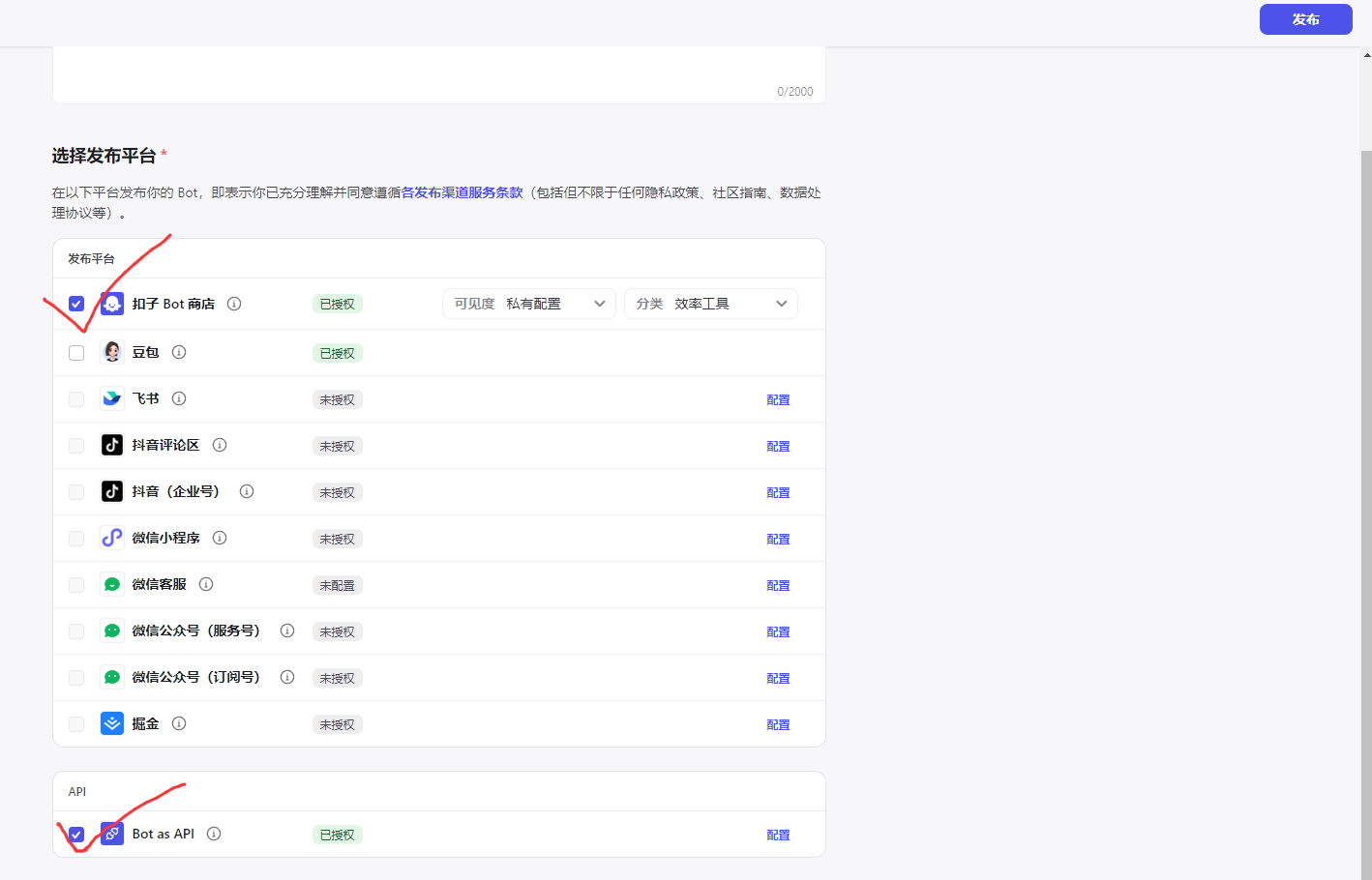Show info tooltip next to 微信客服
The width and height of the screenshot is (1372, 880).
tap(206, 584)
